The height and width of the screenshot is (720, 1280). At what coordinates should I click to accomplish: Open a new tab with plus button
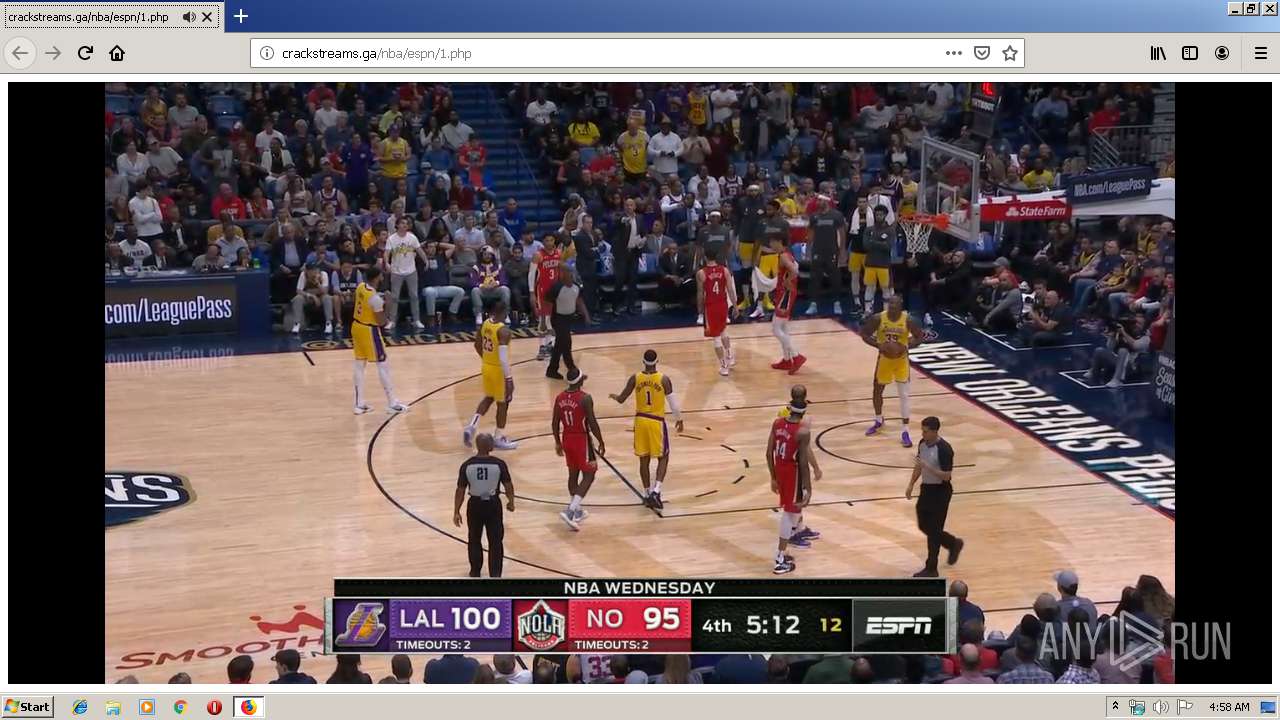(241, 16)
